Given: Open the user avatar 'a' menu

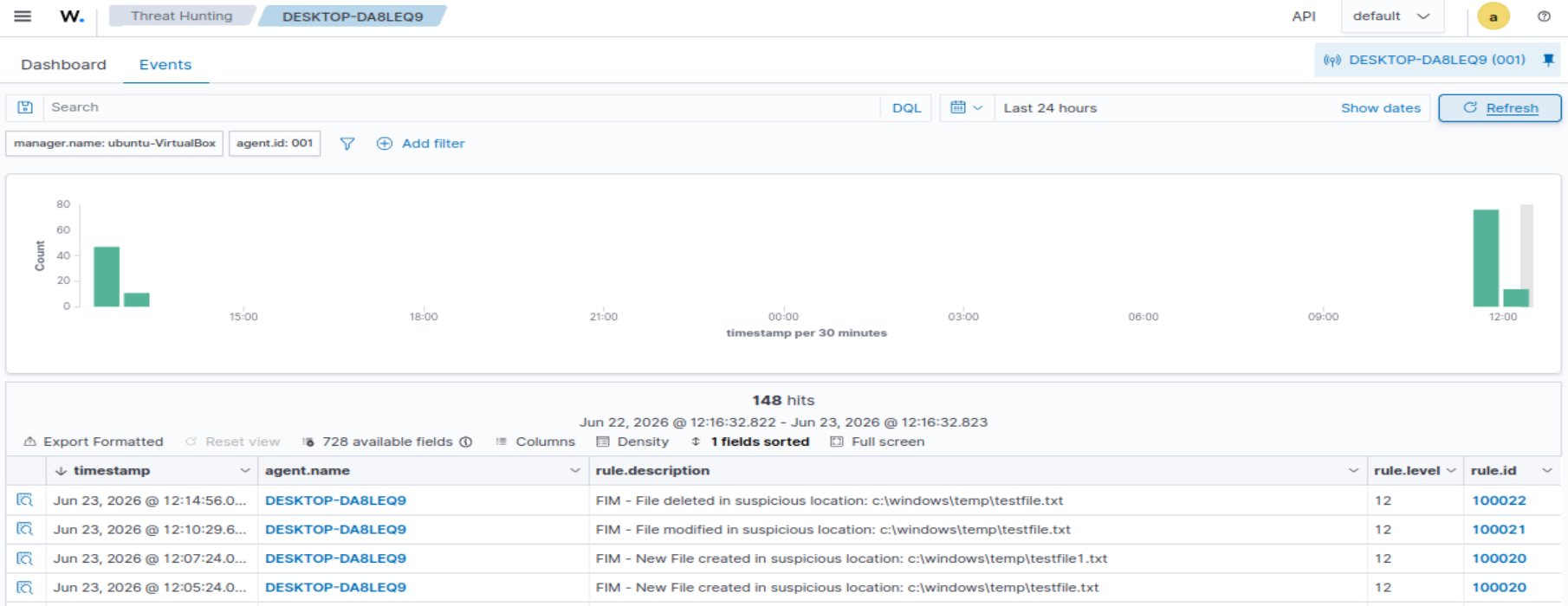Looking at the screenshot, I should 1493,16.
